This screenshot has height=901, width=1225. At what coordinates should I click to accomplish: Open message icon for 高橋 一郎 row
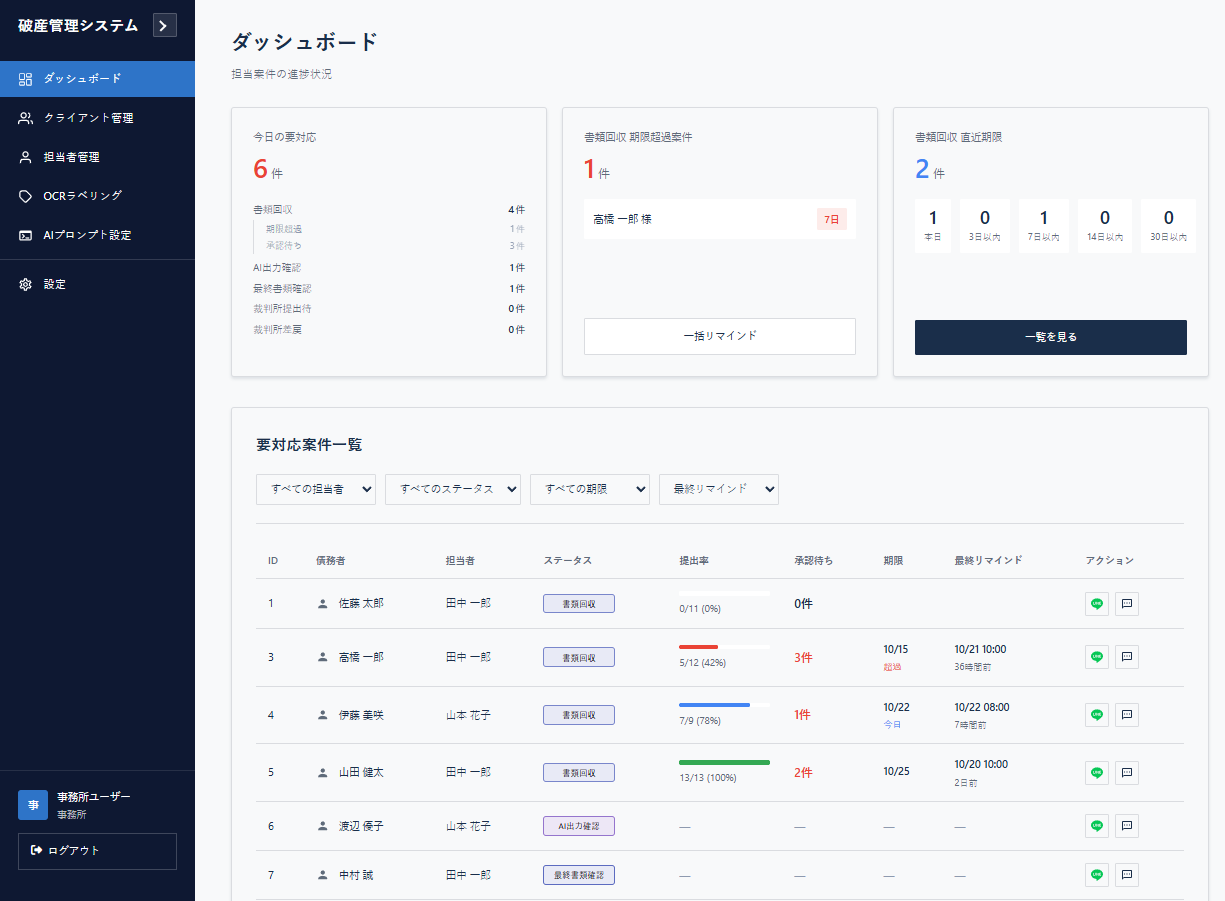pyautogui.click(x=1127, y=657)
